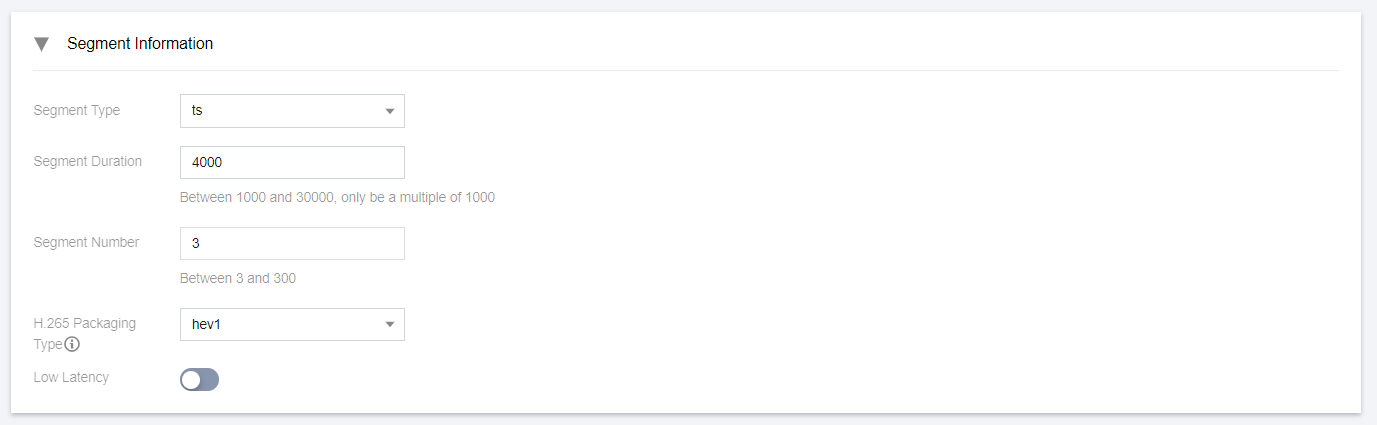Screen dimensions: 1377x425
Task: Click the 'Between 1000 and 30000' hint text
Action: (337, 197)
